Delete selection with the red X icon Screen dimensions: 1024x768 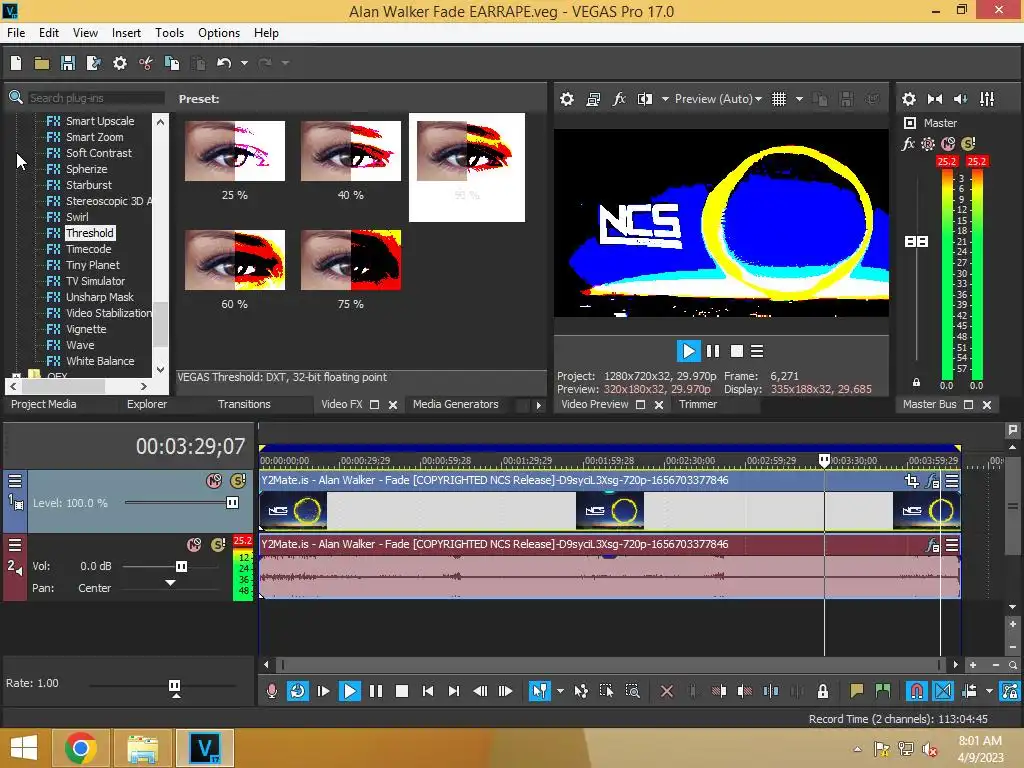click(x=666, y=691)
